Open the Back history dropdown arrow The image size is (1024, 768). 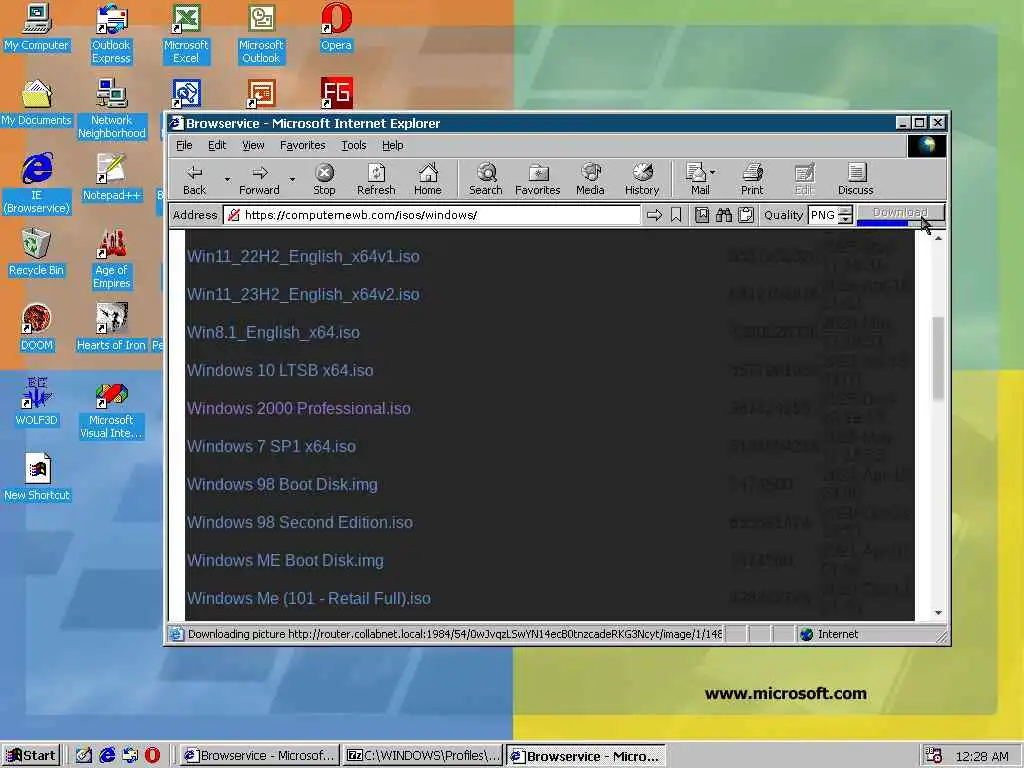click(x=227, y=179)
